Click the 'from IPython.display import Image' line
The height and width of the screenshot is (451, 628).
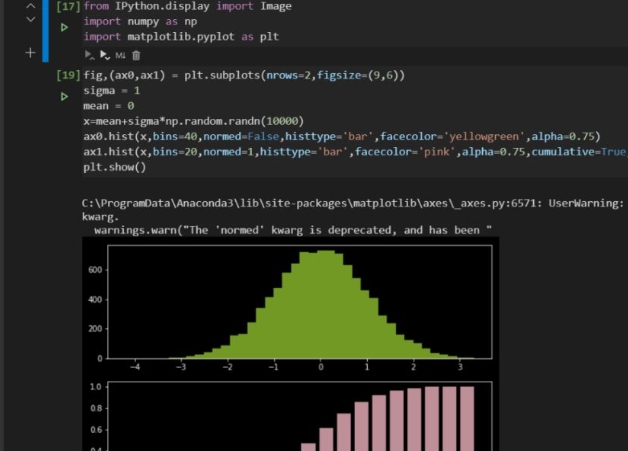187,6
